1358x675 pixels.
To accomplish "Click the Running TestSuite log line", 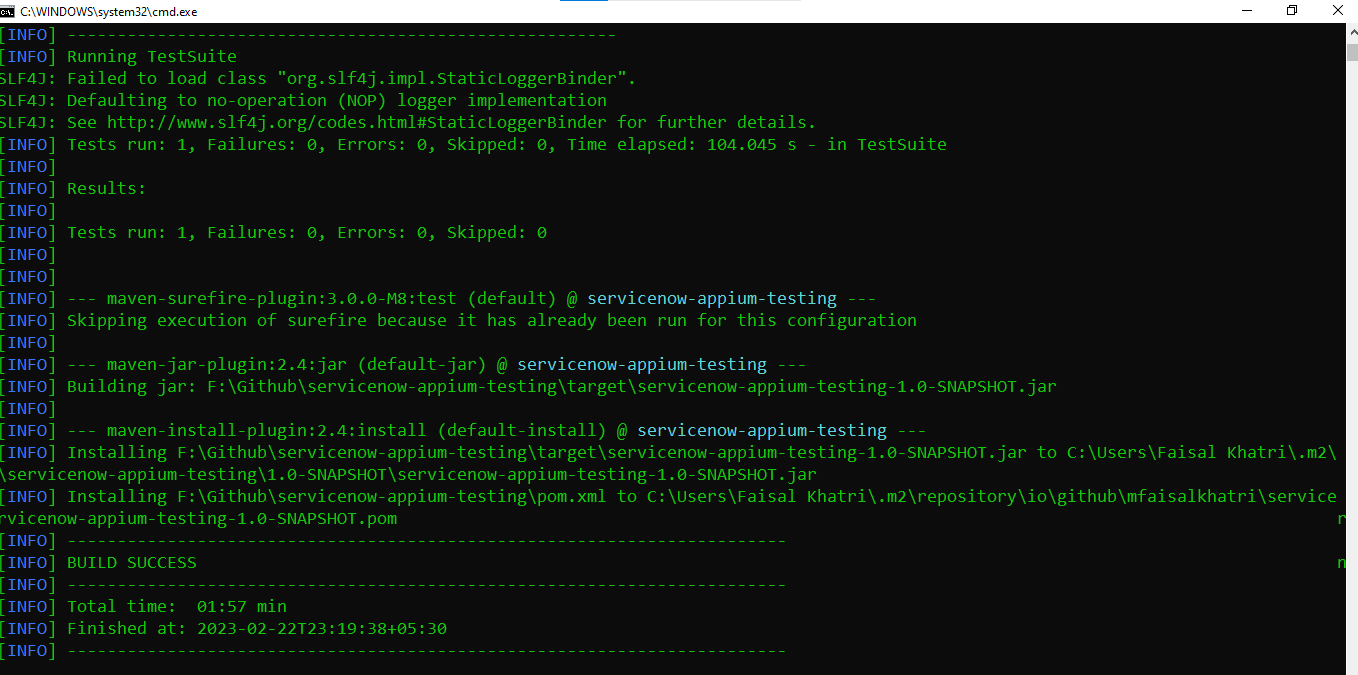I will coord(150,55).
